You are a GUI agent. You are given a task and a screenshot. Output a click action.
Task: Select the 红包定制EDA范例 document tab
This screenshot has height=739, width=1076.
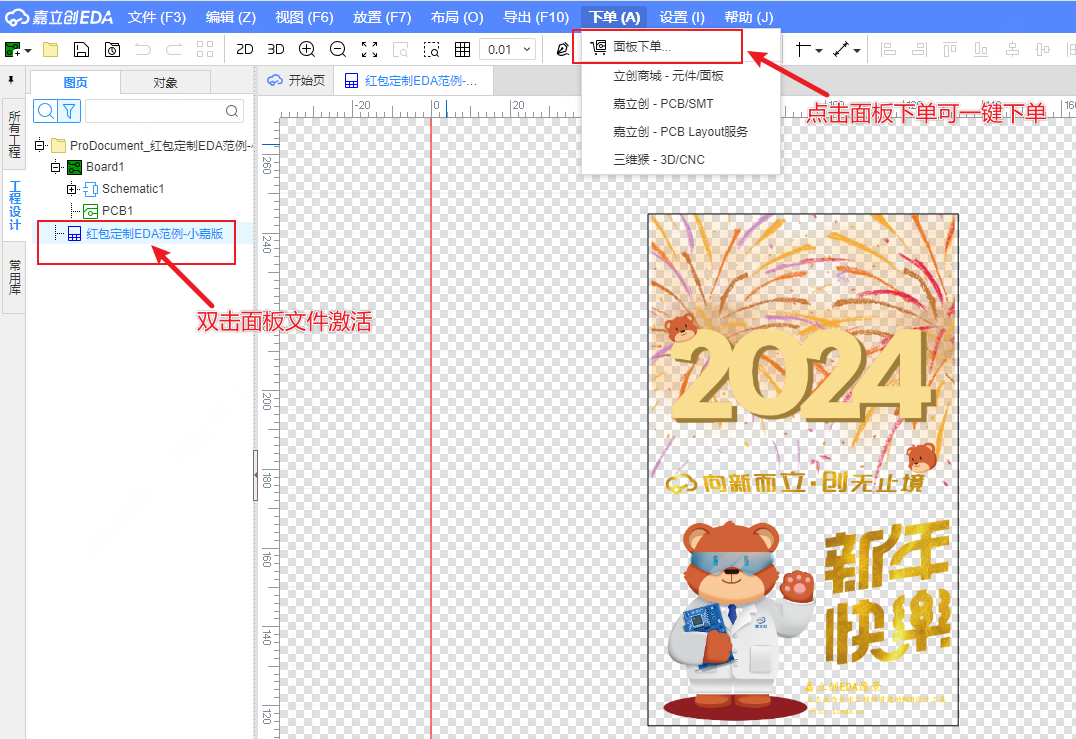coord(411,80)
